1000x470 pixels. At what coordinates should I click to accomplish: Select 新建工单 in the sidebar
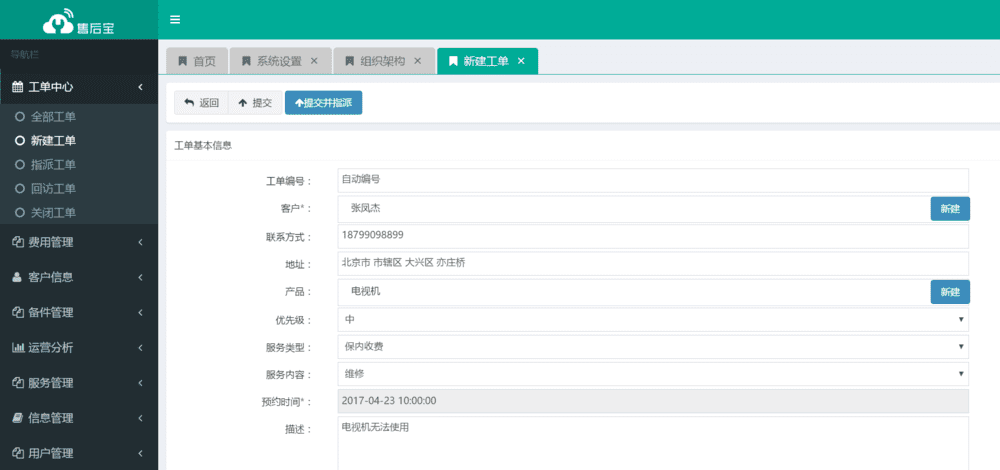[x=54, y=141]
